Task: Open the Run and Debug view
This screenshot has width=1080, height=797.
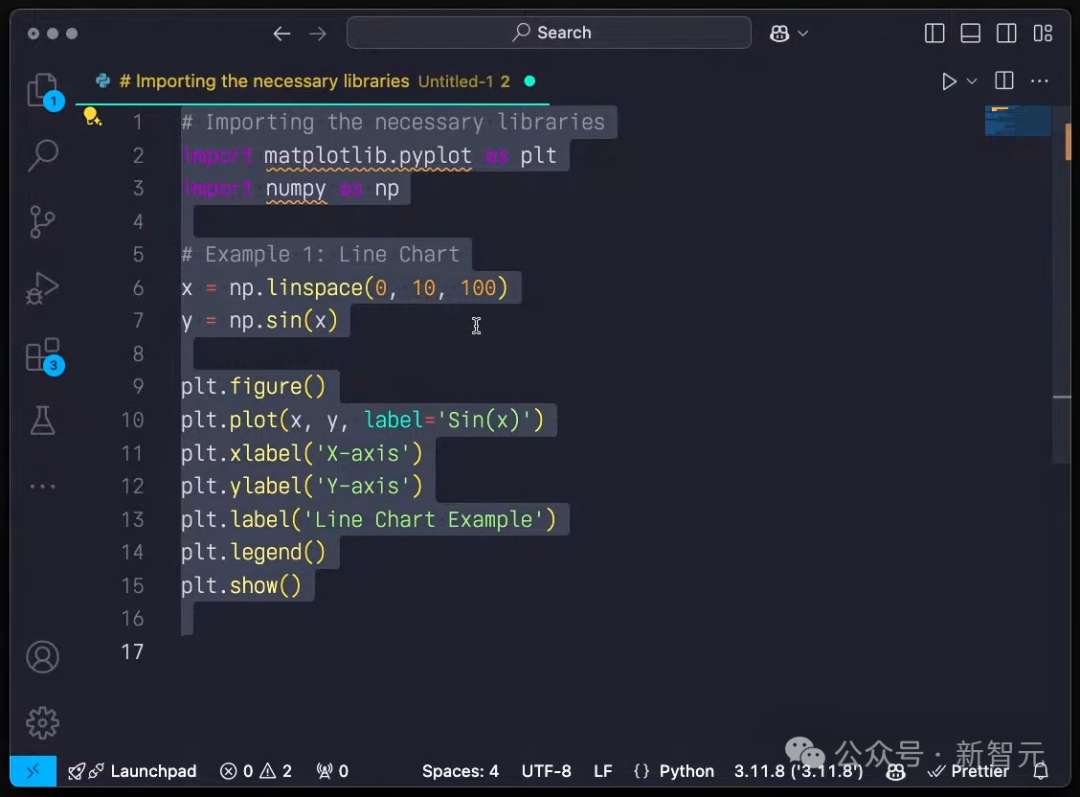Action: pyautogui.click(x=42, y=288)
